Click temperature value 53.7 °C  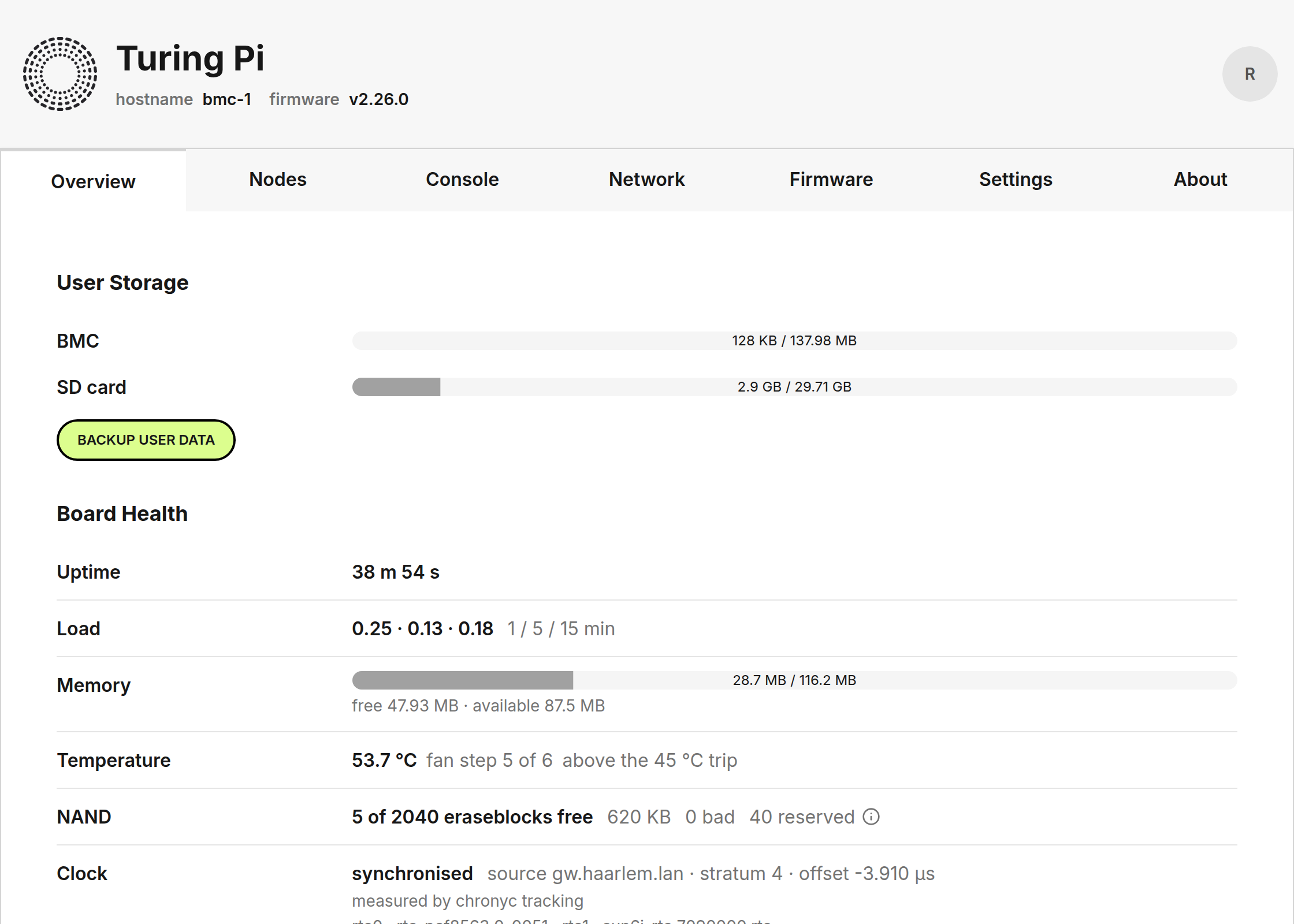tap(384, 760)
